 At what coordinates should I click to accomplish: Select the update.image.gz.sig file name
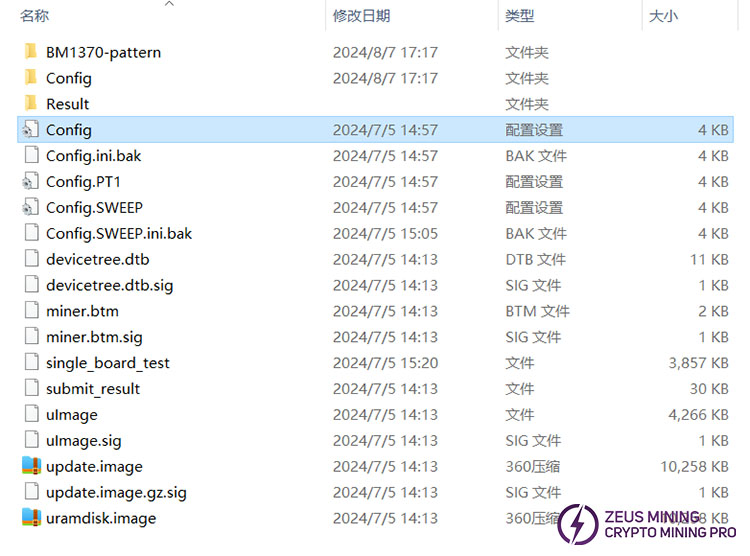click(x=116, y=492)
